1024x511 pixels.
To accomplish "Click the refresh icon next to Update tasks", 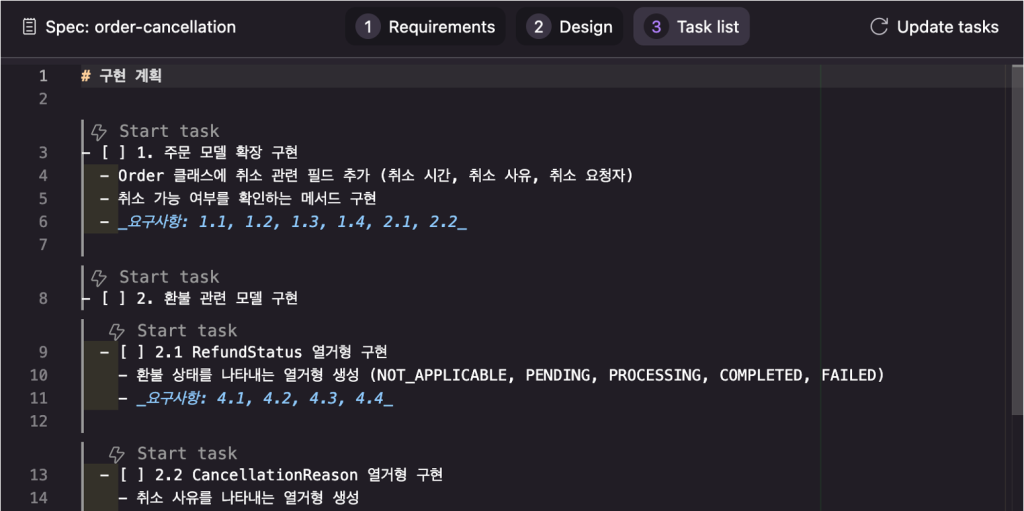I will [879, 27].
